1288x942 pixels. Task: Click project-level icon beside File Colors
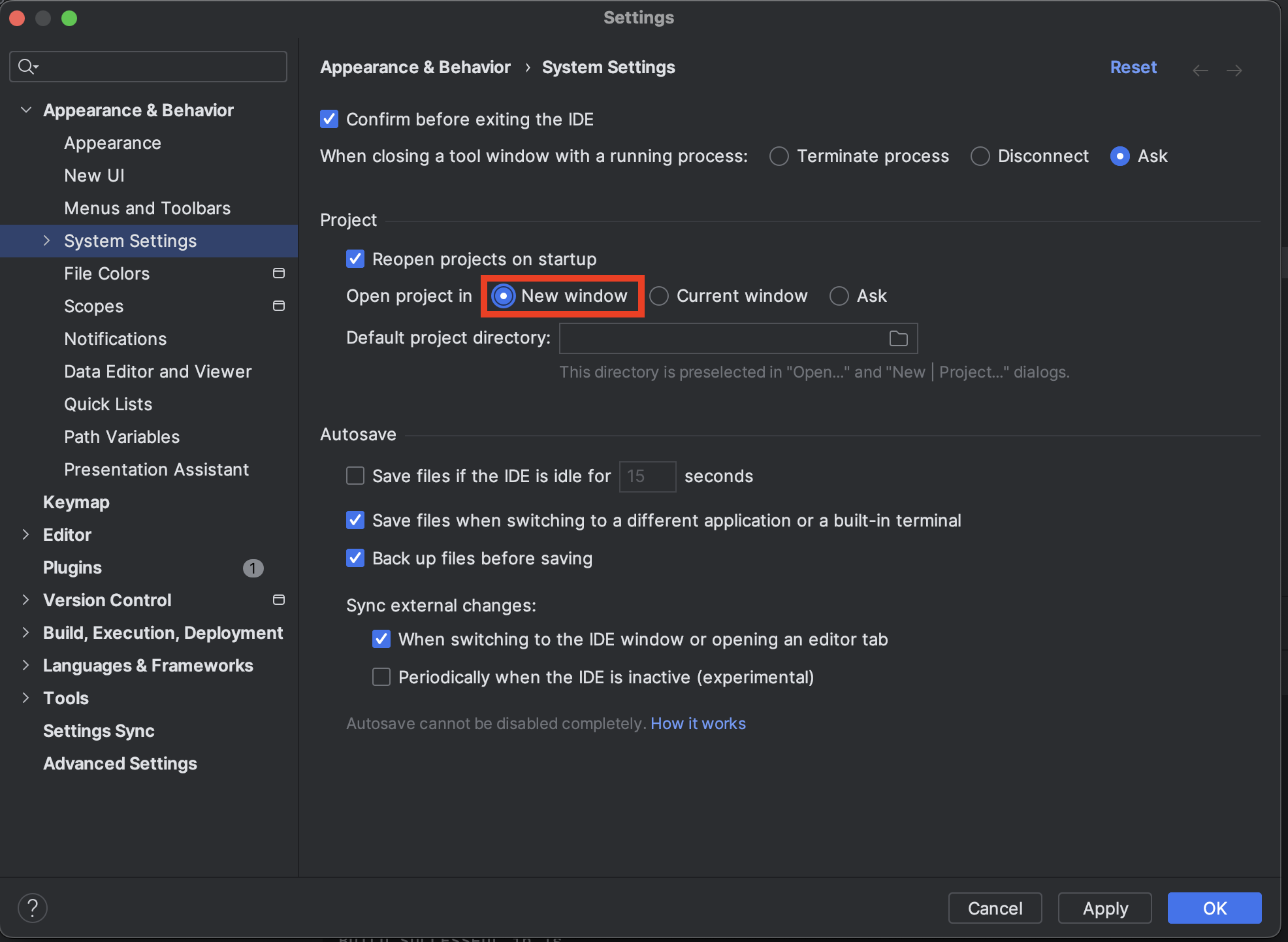coord(279,273)
